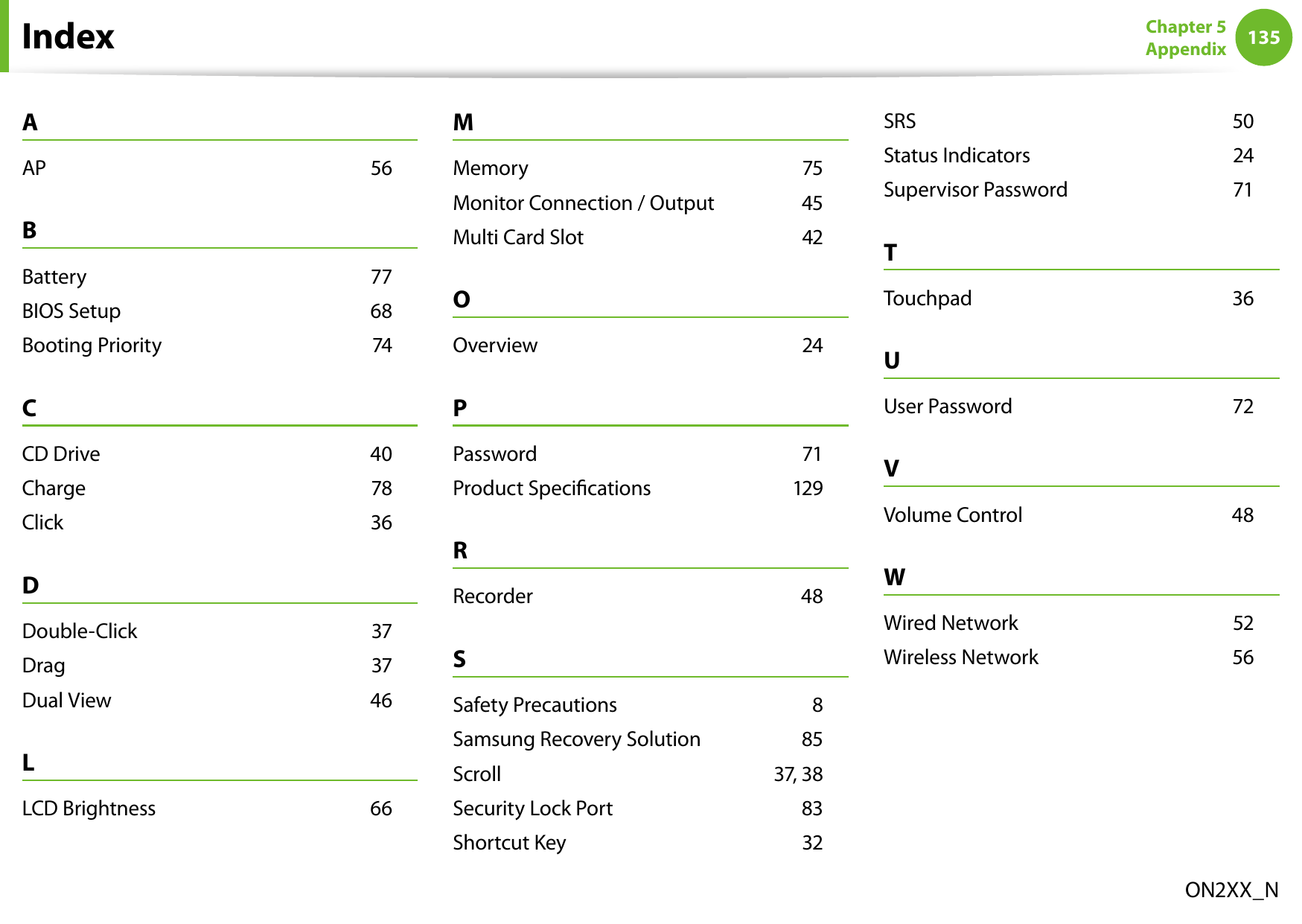Open Monitor Connection / Output entry
Viewport: 1302px width, 924px height.
638,203
